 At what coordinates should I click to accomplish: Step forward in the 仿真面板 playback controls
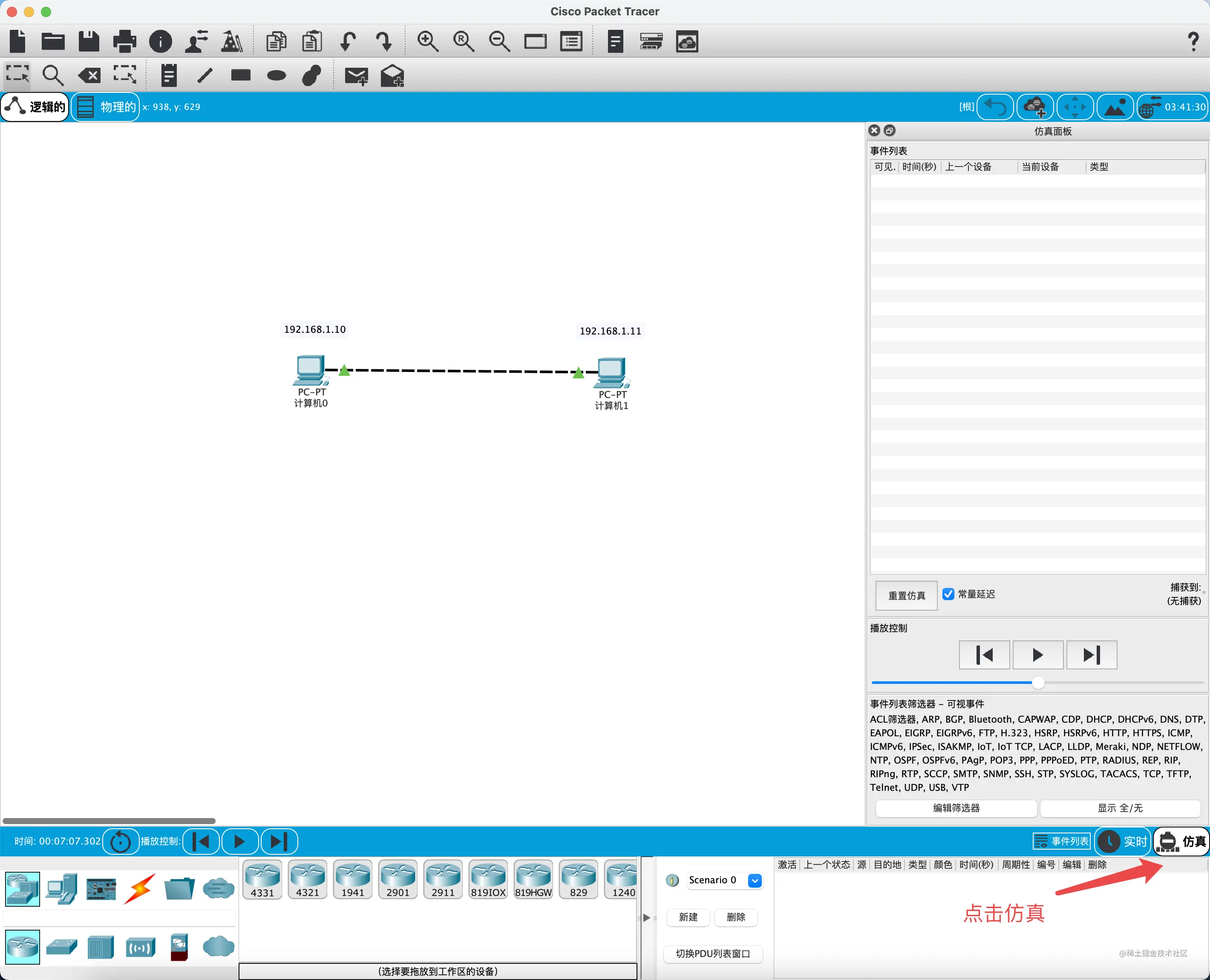[x=1092, y=655]
